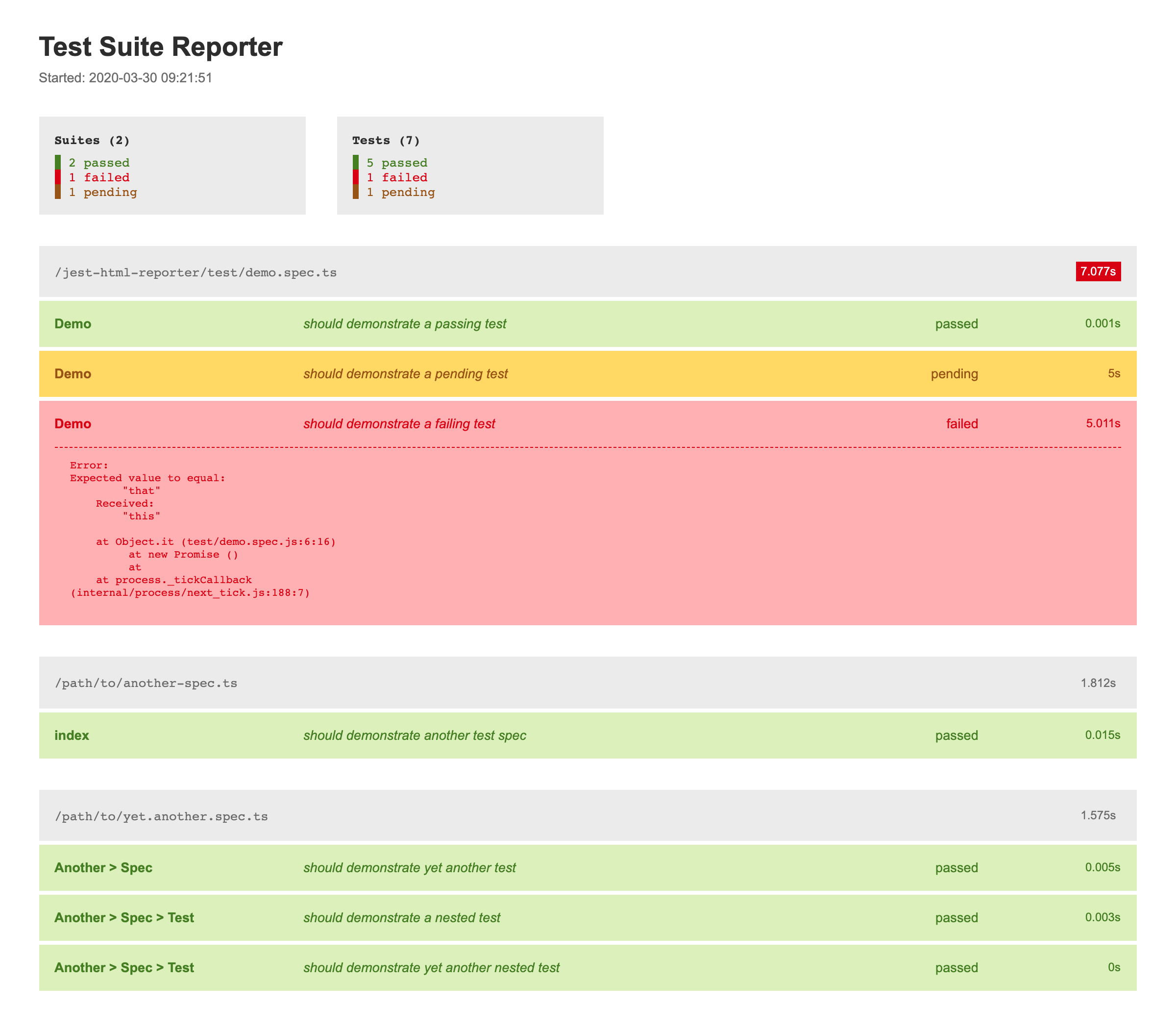Viewport: 1176px width, 1029px height.
Task: Click '5 passed' in the Tests box
Action: click(397, 163)
